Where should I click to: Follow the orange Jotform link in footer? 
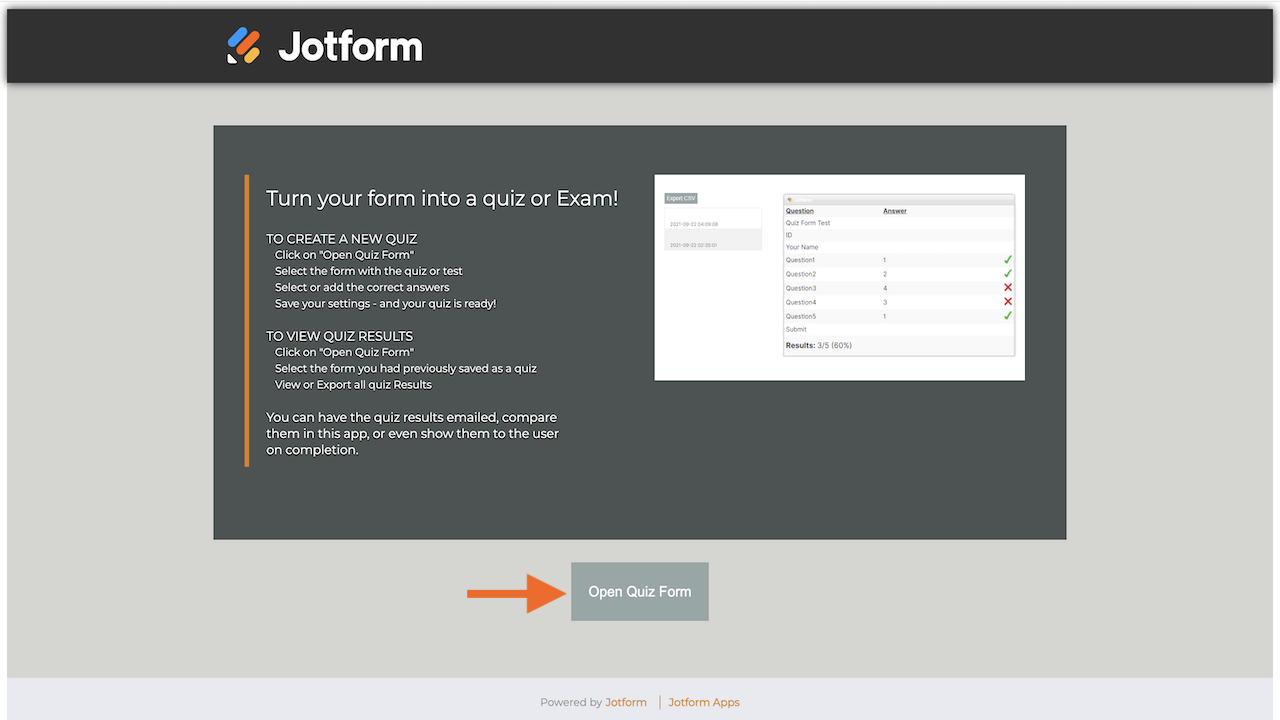click(626, 702)
